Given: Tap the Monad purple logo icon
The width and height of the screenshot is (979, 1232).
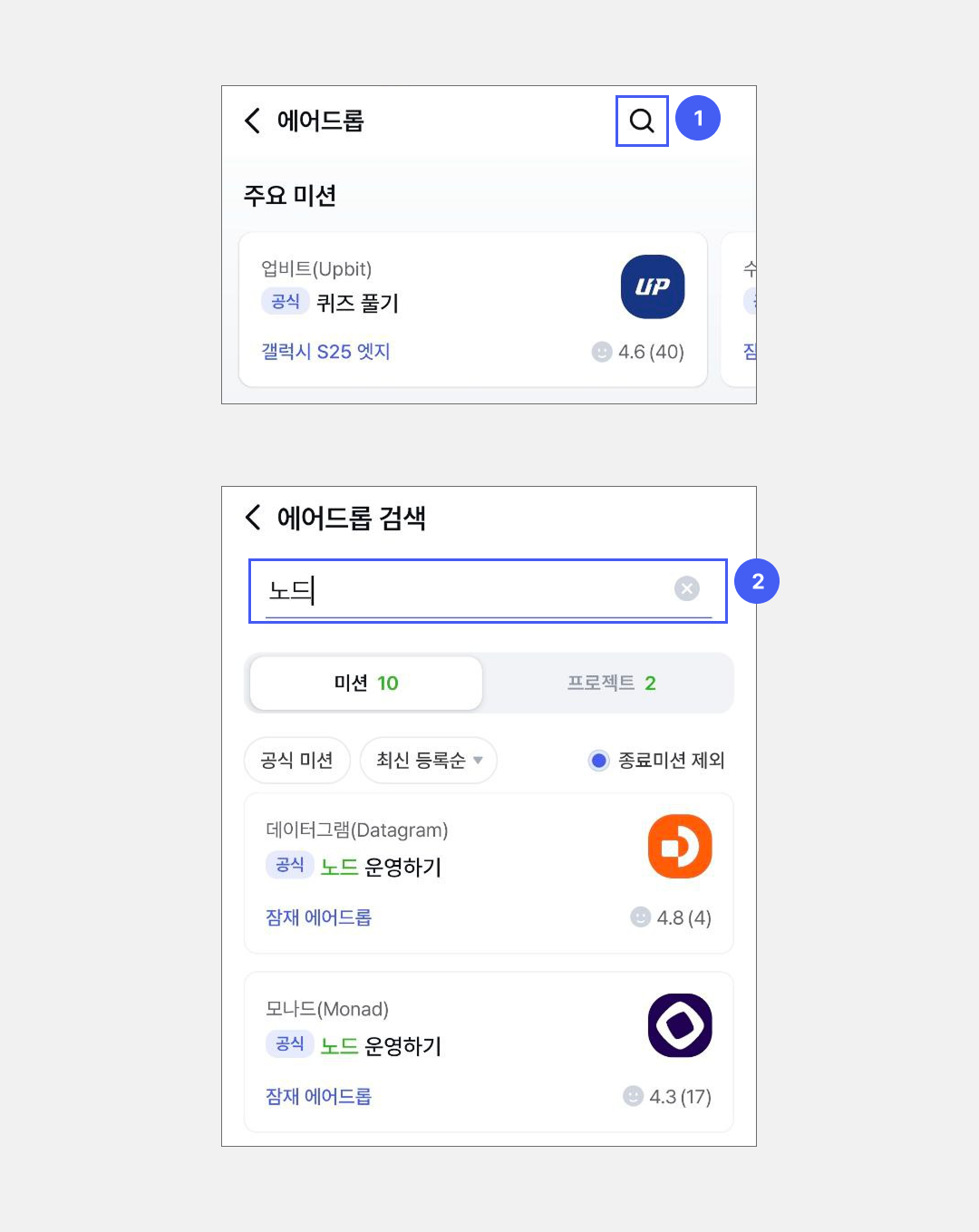Looking at the screenshot, I should (x=680, y=1025).
